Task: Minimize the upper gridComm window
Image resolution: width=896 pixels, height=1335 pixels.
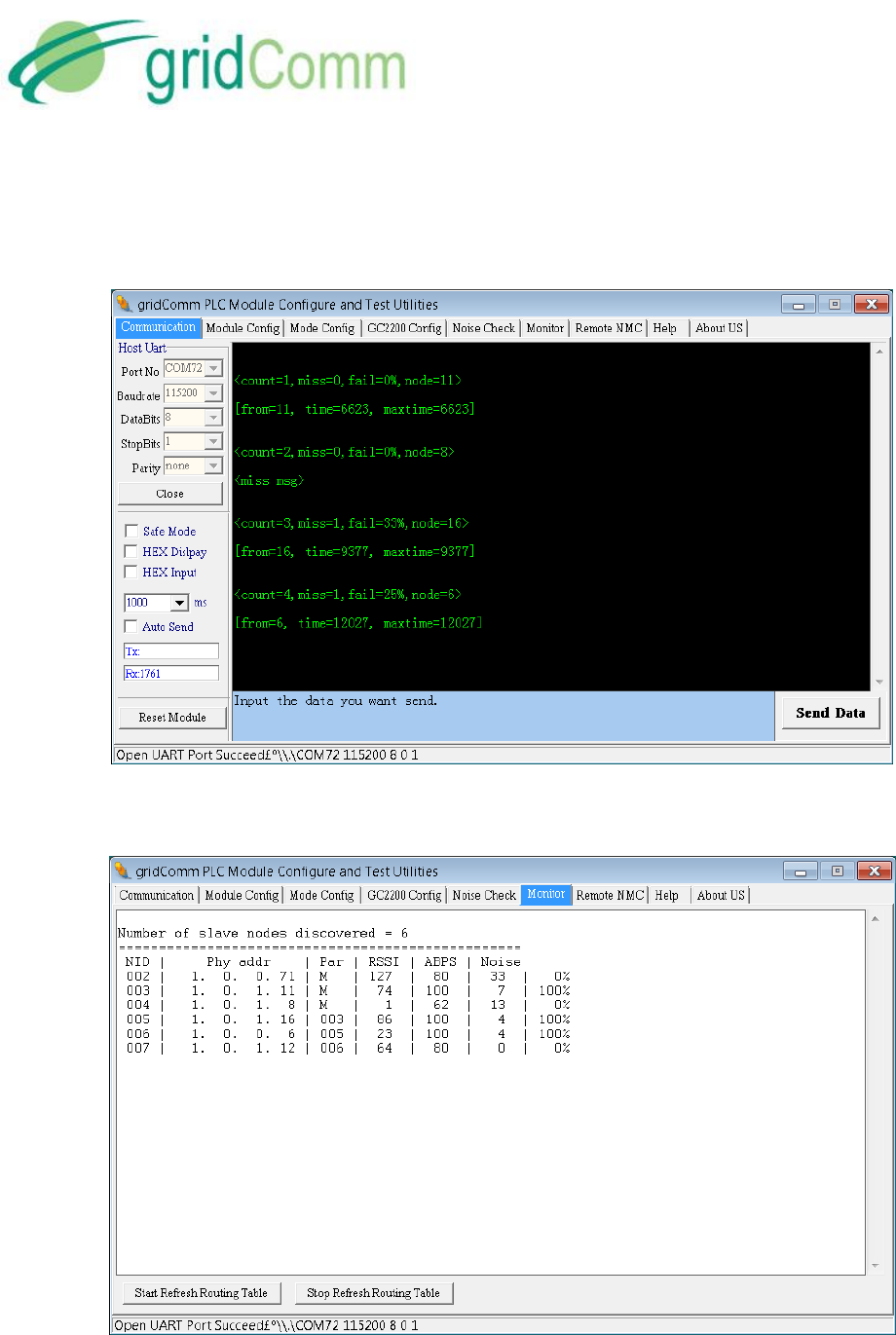Action: 798,305
